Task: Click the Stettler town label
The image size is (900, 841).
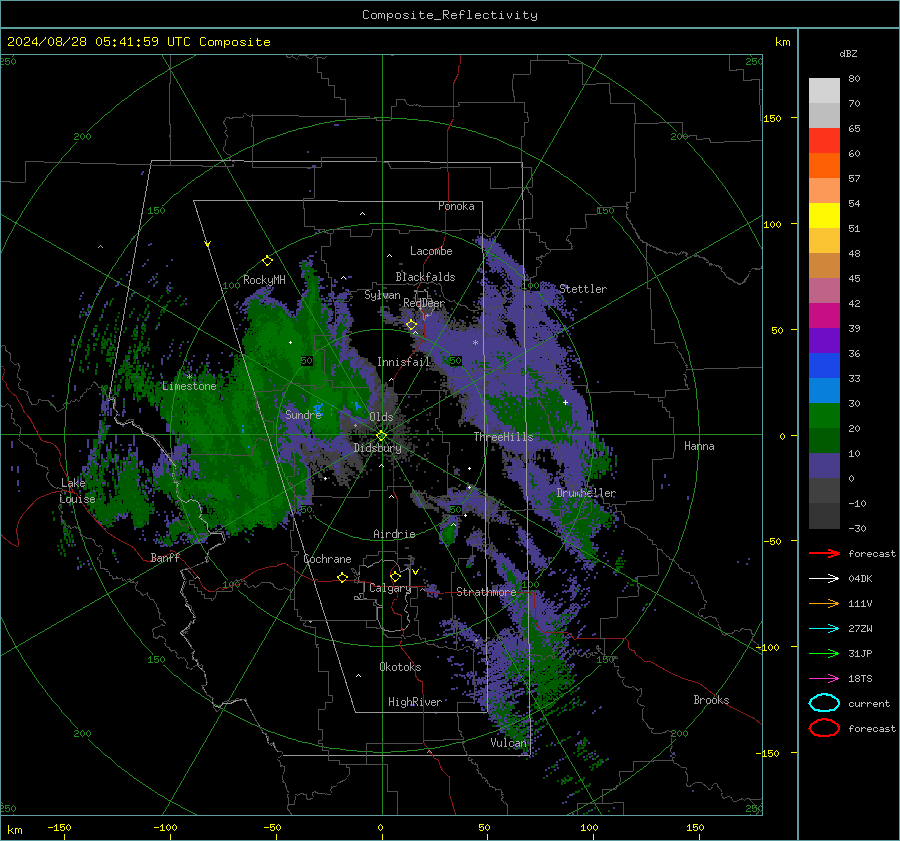Action: tap(583, 289)
